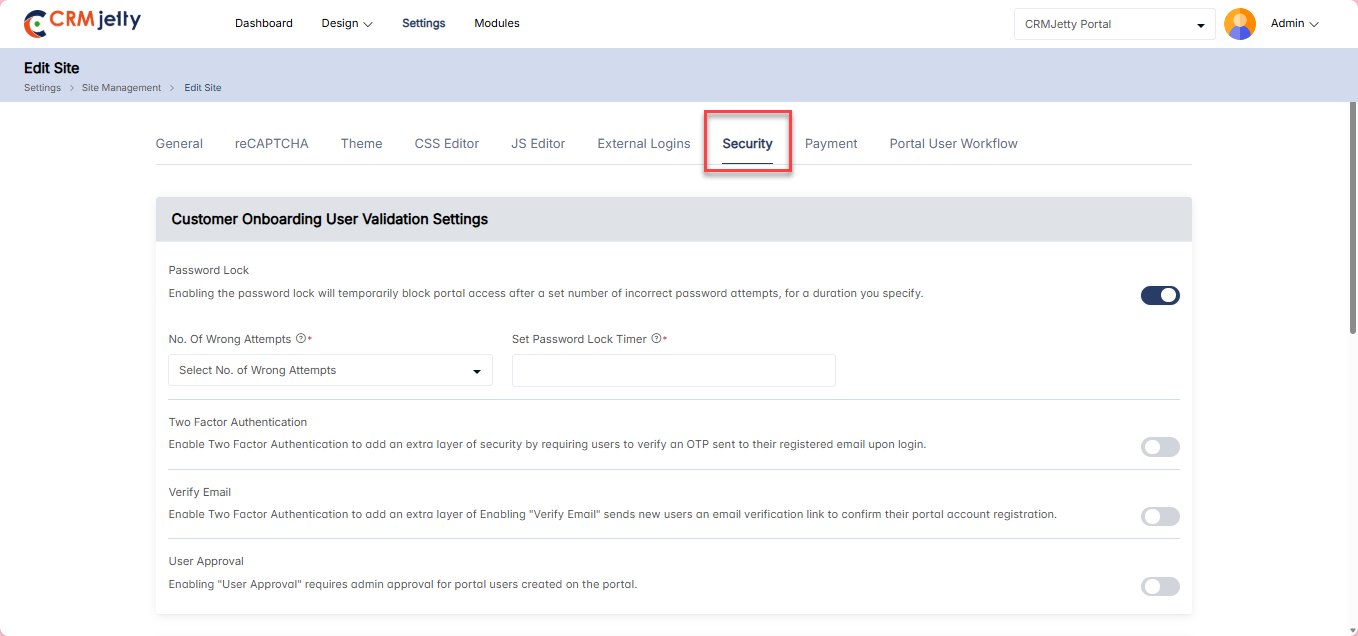
Task: Click the Settings breadcrumb link
Action: tap(42, 88)
